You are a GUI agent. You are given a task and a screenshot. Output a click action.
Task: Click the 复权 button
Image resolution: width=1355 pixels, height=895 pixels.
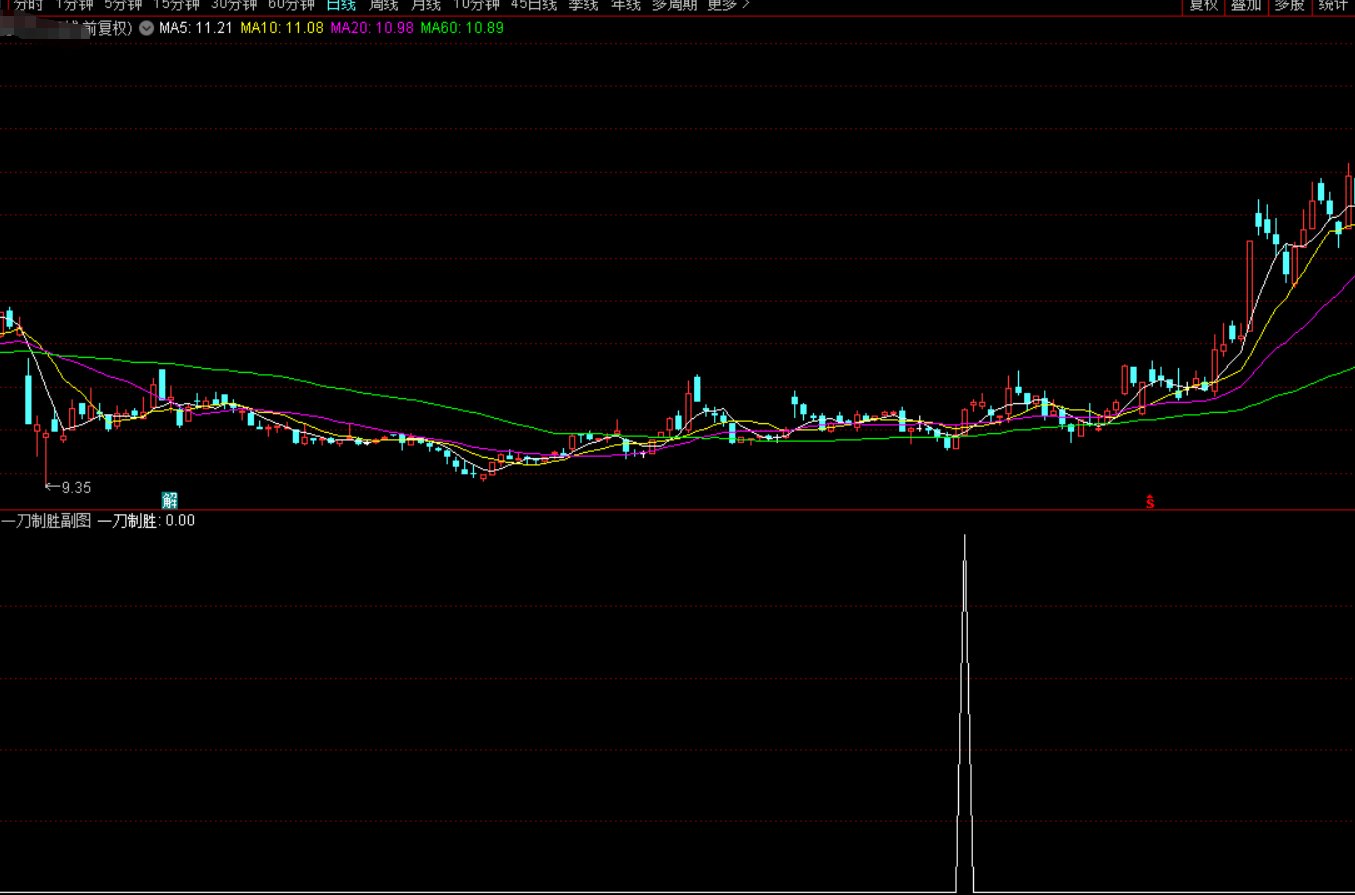(1203, 5)
